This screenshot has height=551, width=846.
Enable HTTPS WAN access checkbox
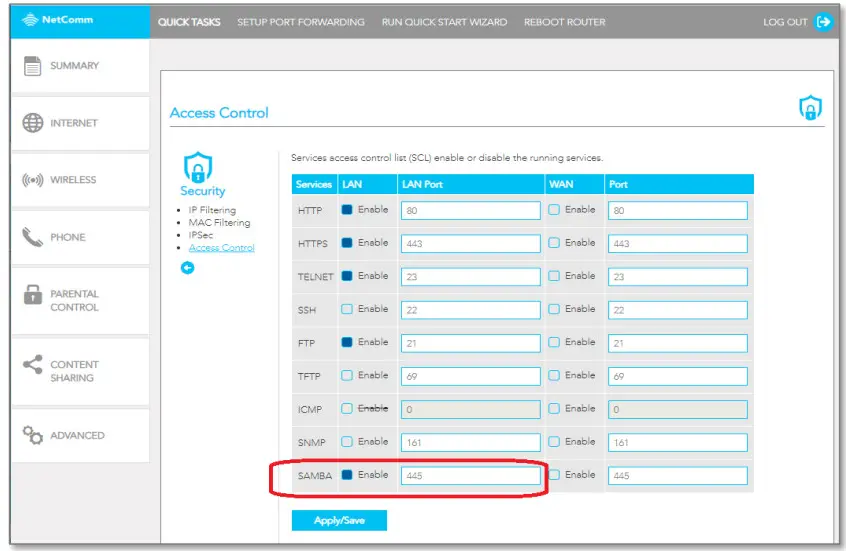pos(554,243)
